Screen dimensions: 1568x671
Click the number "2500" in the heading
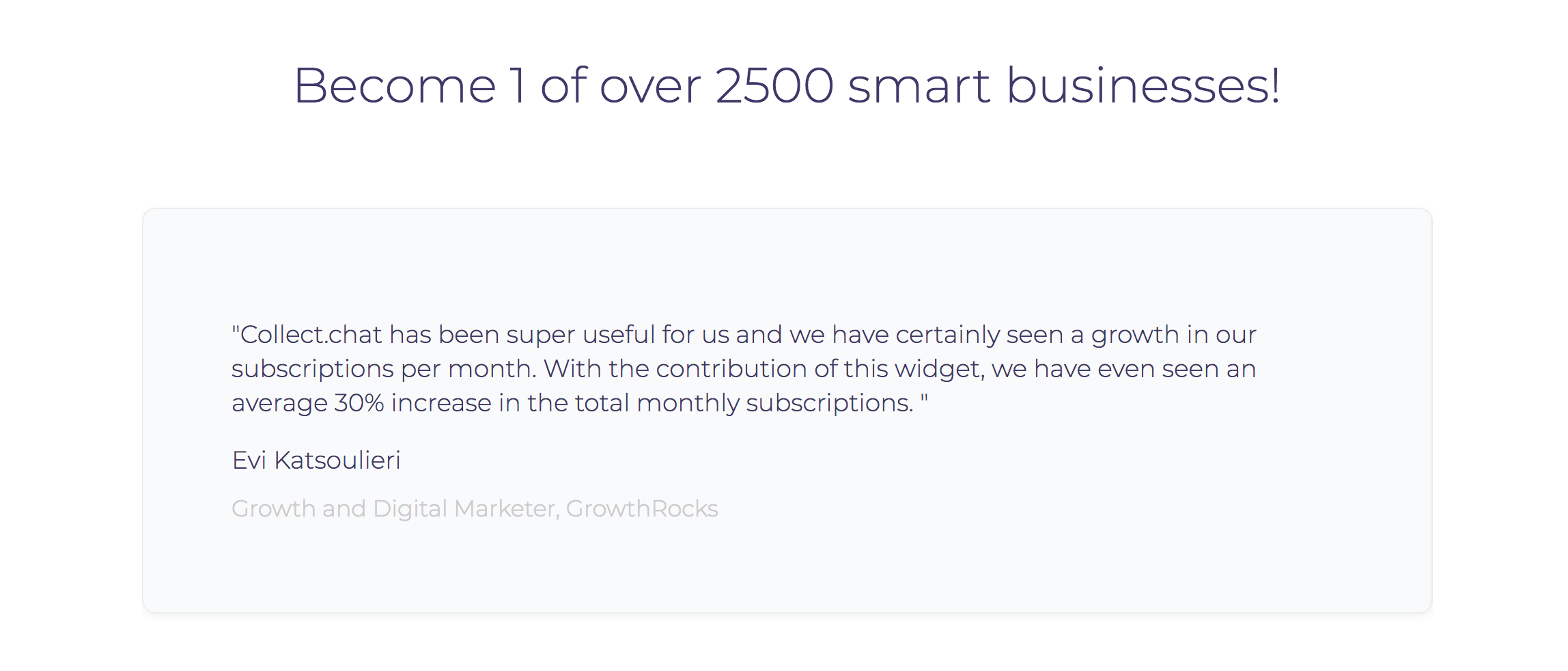(774, 85)
